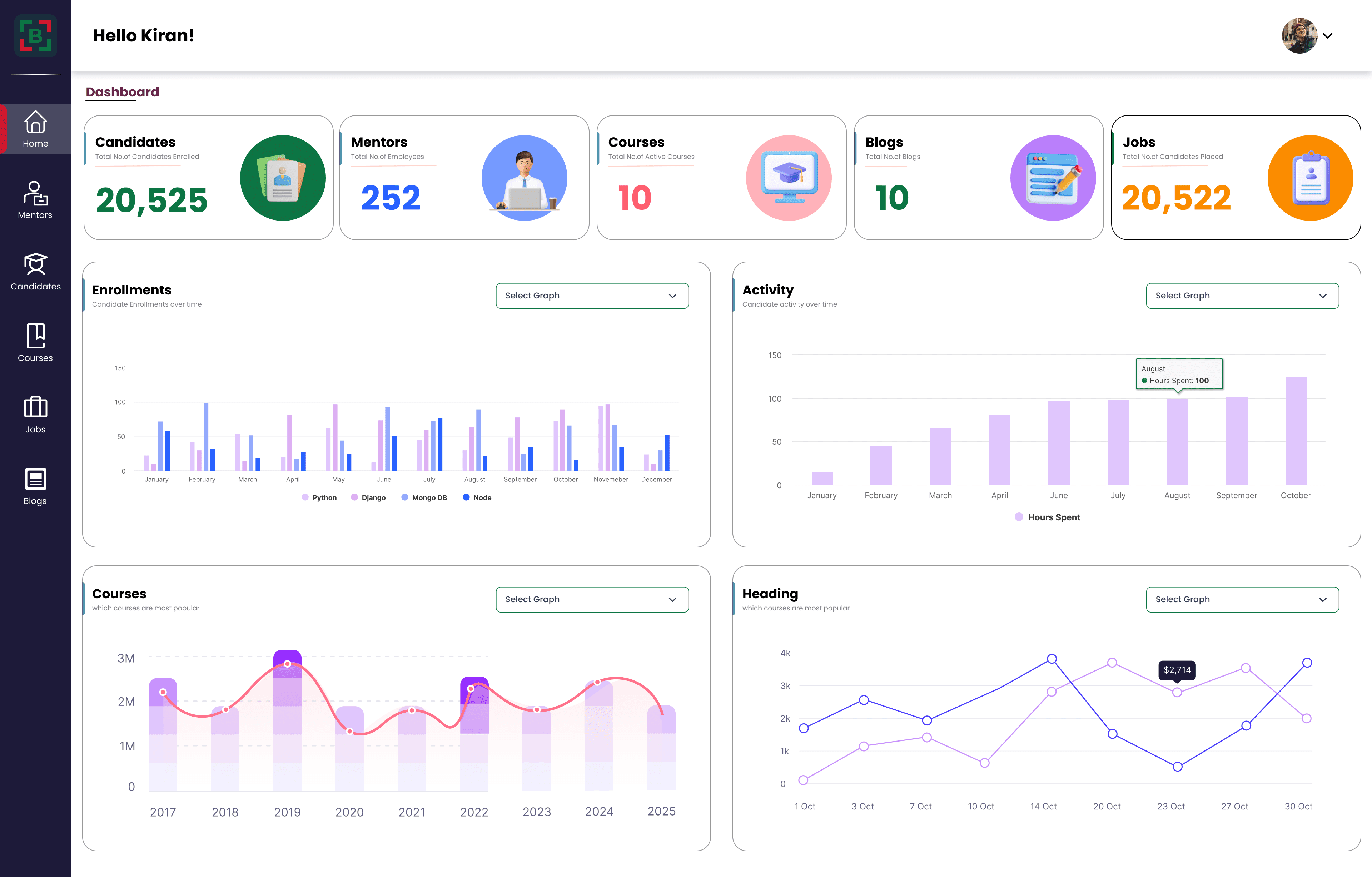Open Courses chart Select Graph dropdown

[592, 599]
